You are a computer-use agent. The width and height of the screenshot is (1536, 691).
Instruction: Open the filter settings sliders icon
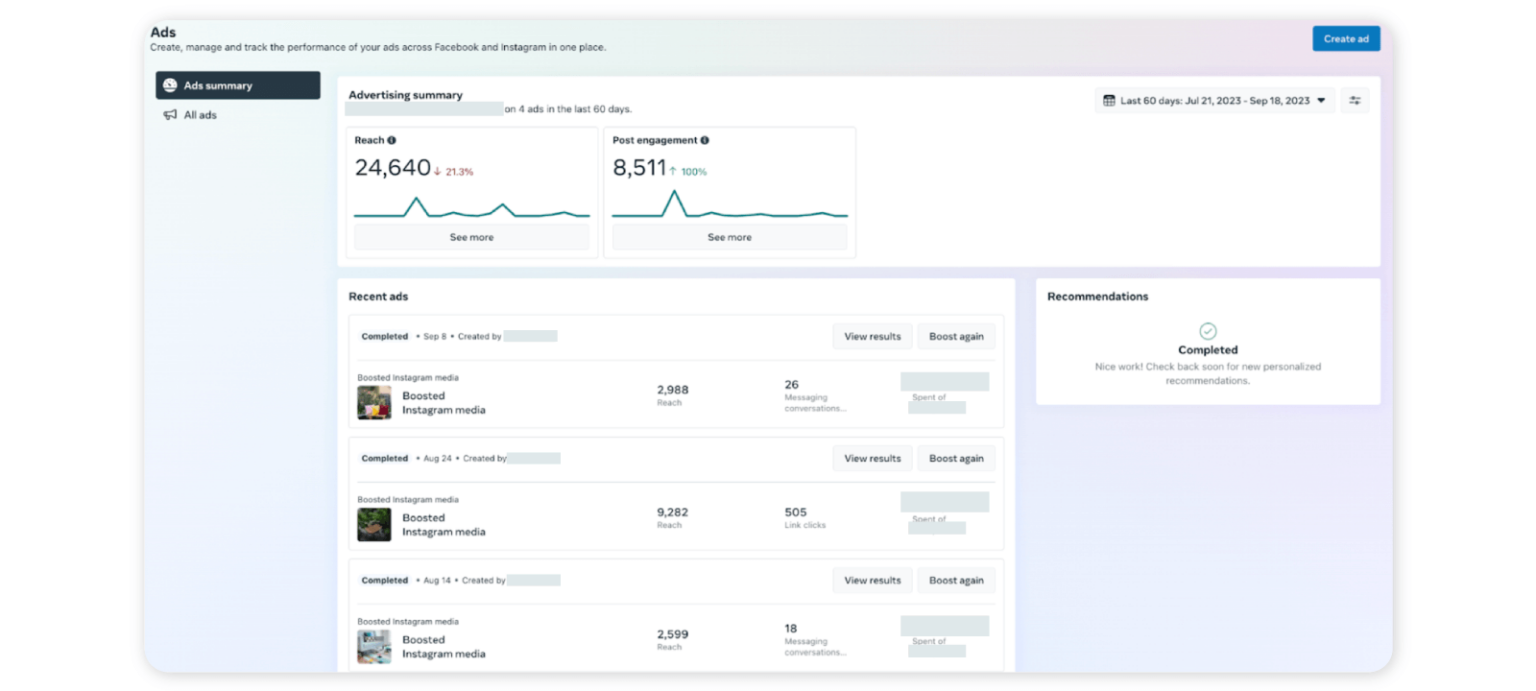(1355, 101)
